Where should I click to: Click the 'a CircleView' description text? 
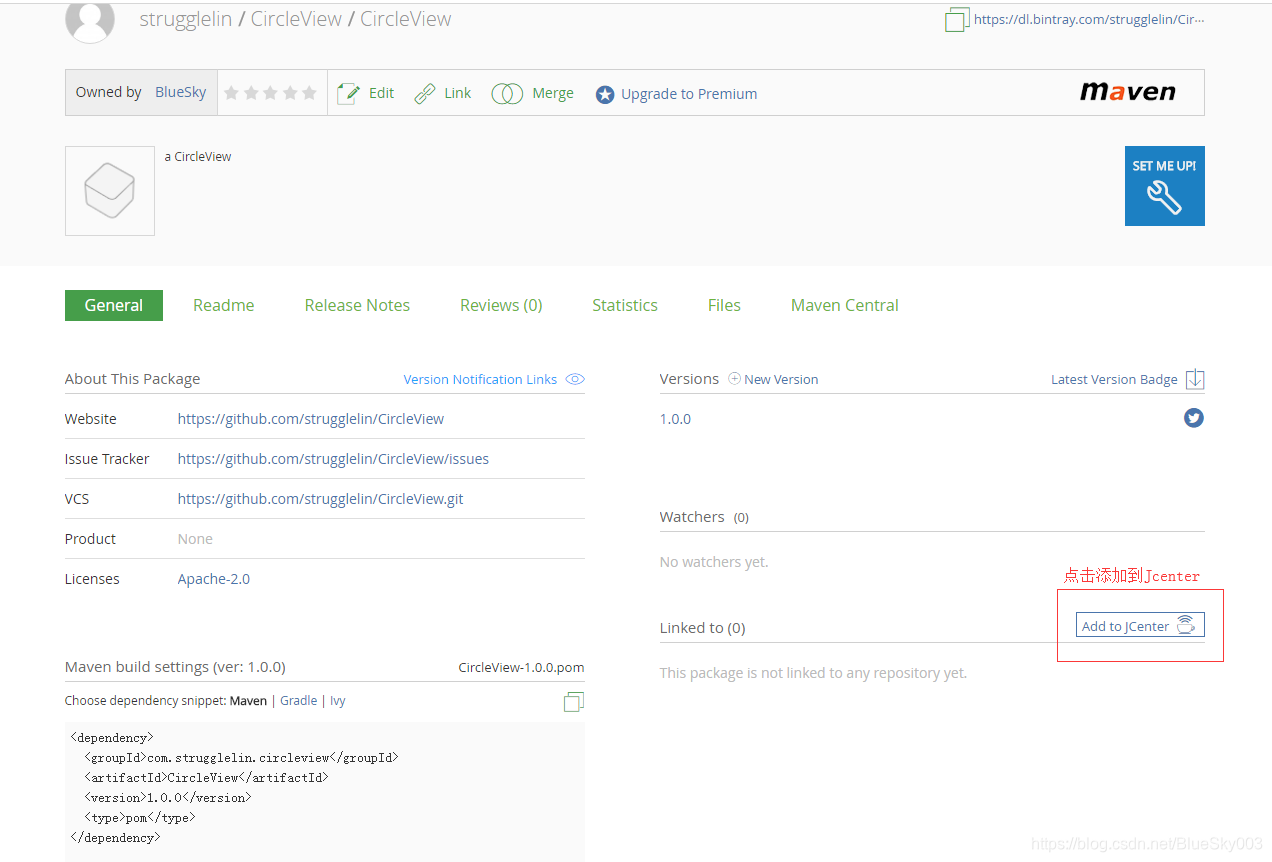[x=198, y=157]
